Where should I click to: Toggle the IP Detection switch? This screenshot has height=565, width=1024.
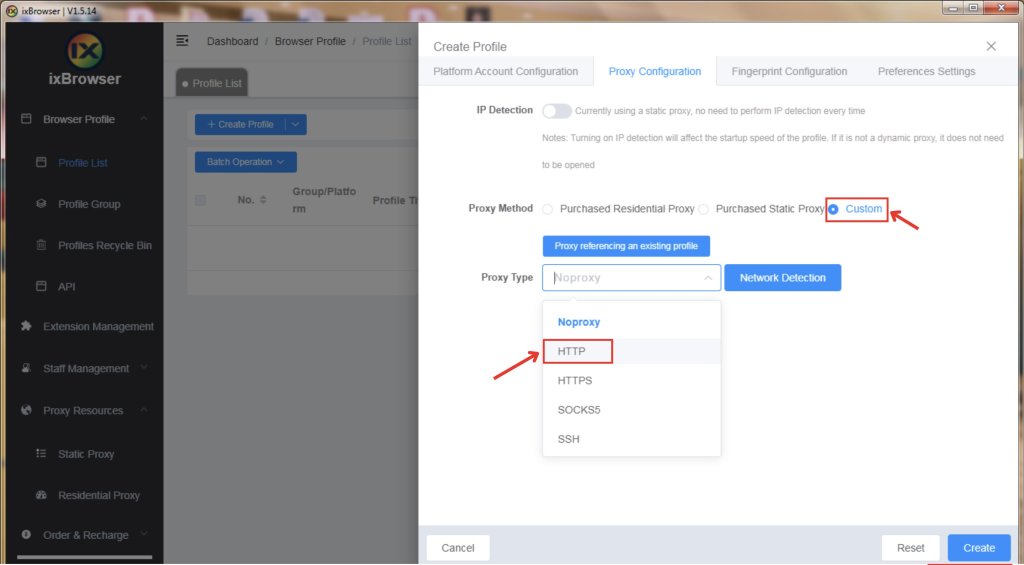pyautogui.click(x=557, y=111)
